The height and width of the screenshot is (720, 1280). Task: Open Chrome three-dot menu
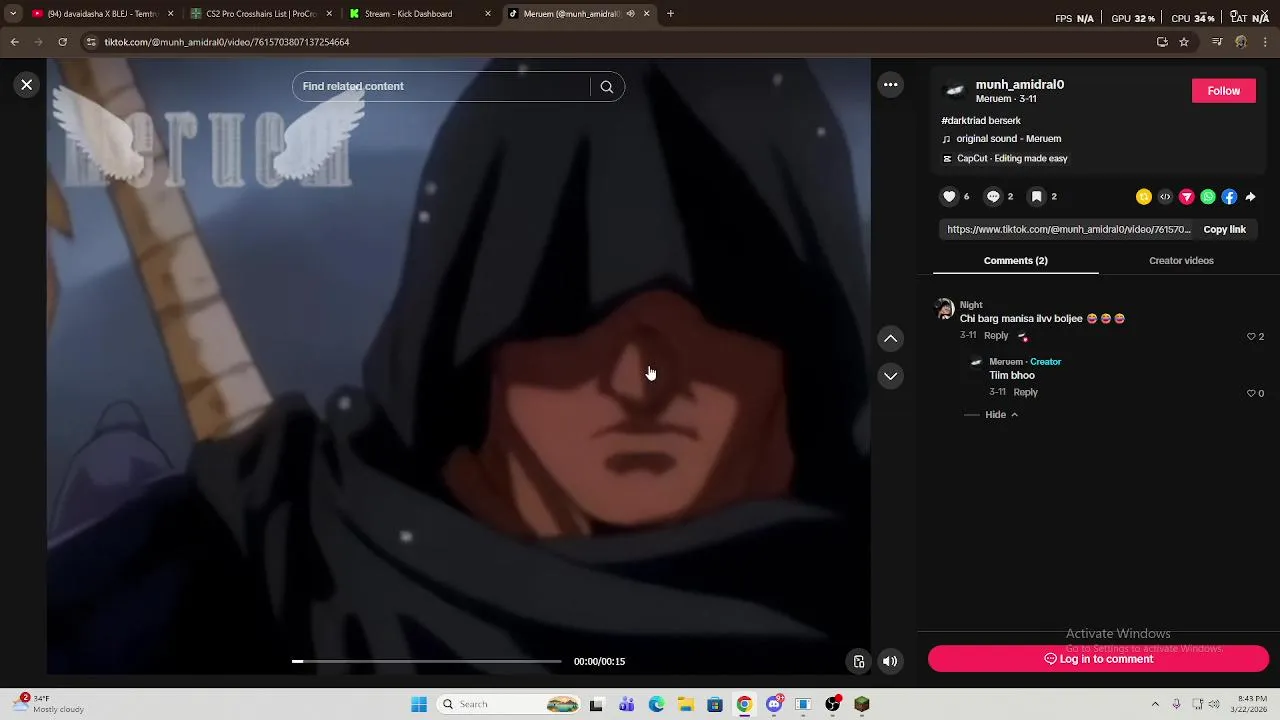1265,42
